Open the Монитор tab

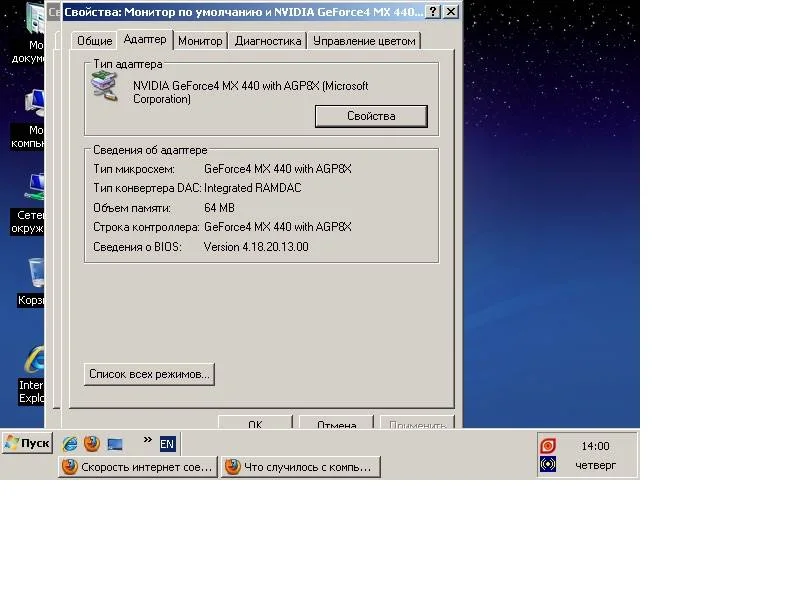pyautogui.click(x=200, y=41)
